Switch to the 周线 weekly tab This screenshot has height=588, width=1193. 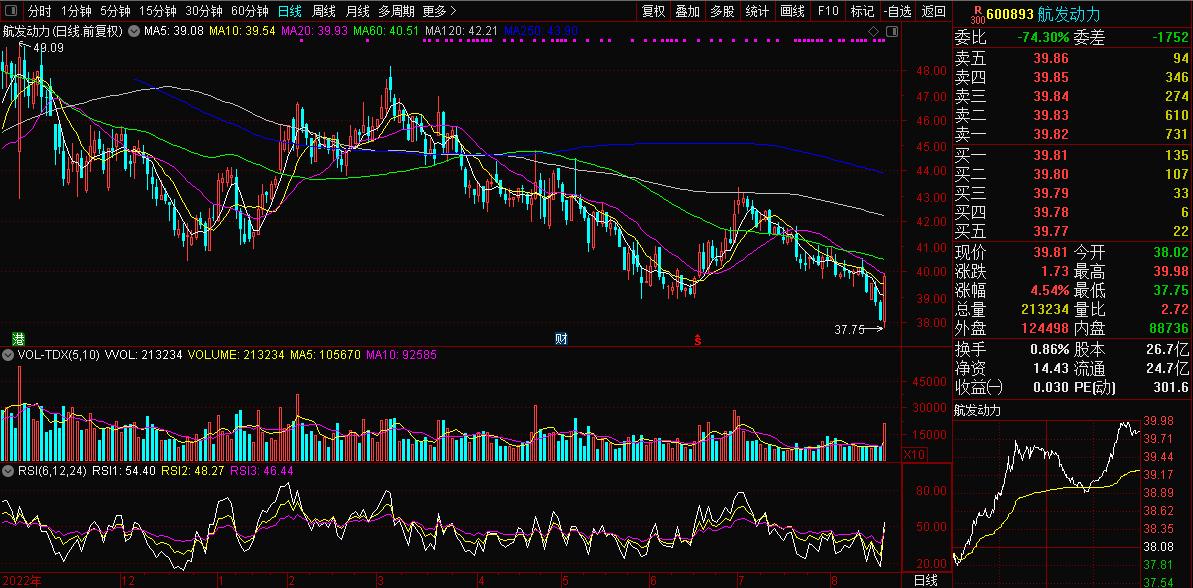(x=324, y=11)
